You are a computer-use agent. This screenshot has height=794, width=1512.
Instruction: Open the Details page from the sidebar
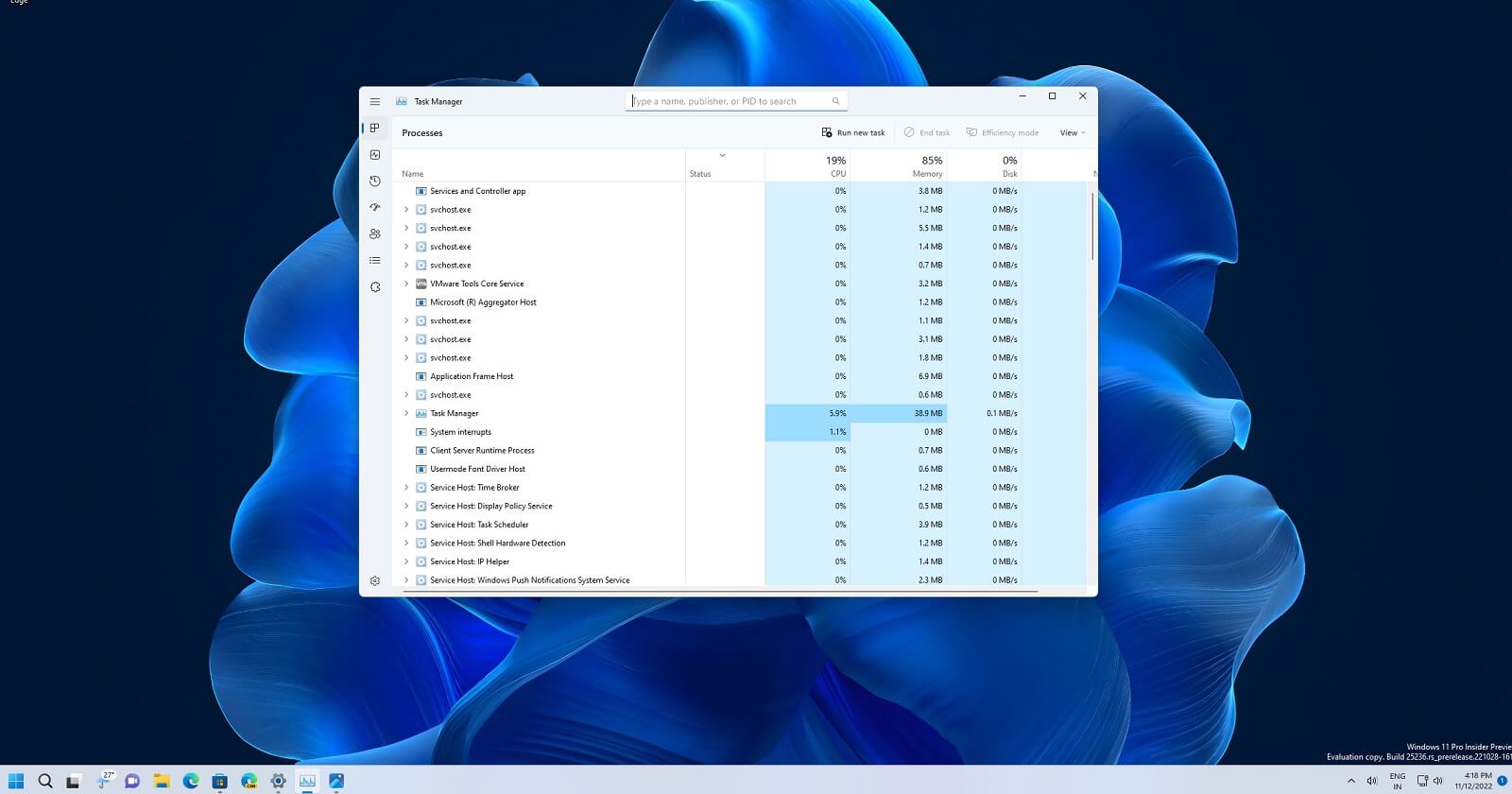tap(375, 260)
